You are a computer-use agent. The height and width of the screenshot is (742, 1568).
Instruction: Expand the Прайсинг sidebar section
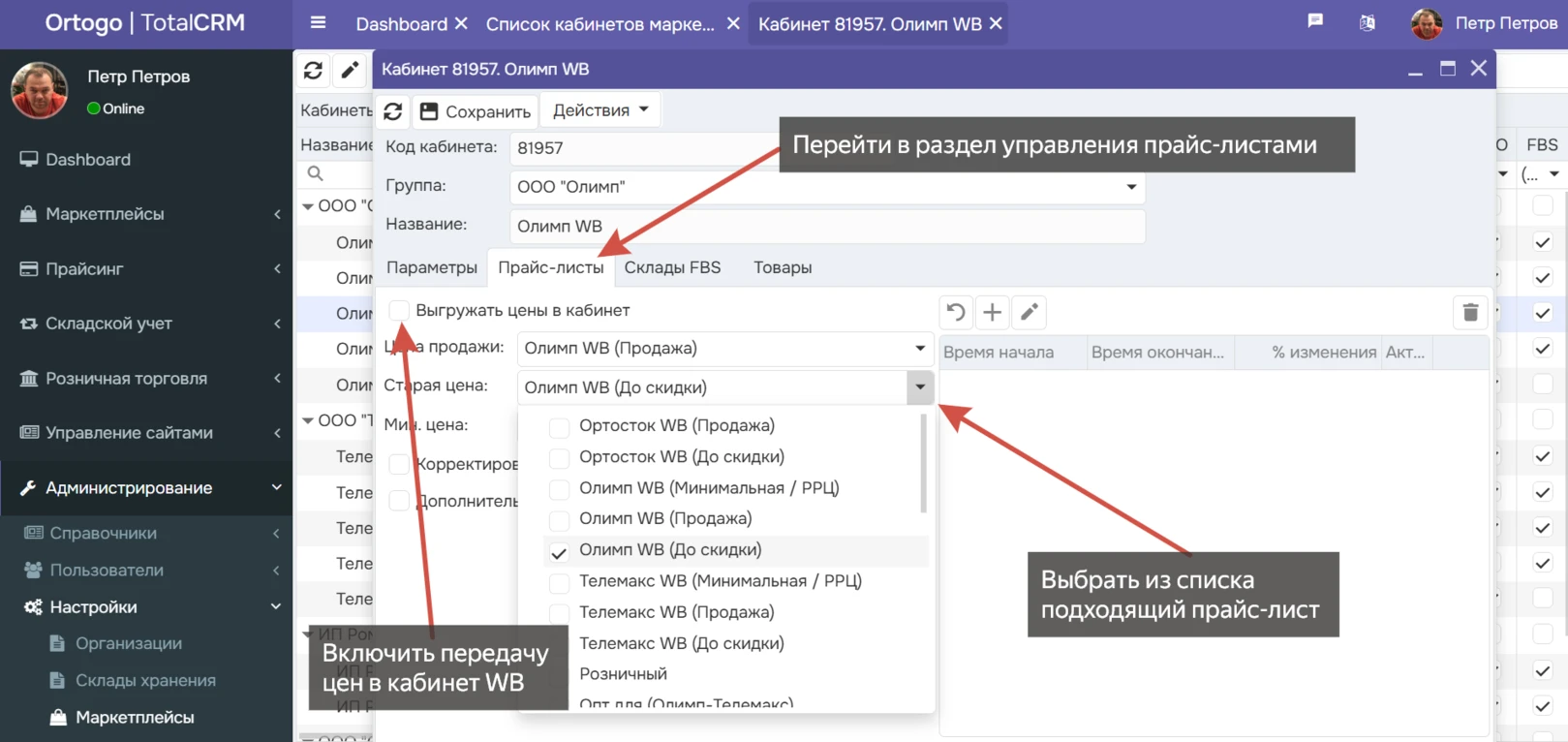[145, 268]
